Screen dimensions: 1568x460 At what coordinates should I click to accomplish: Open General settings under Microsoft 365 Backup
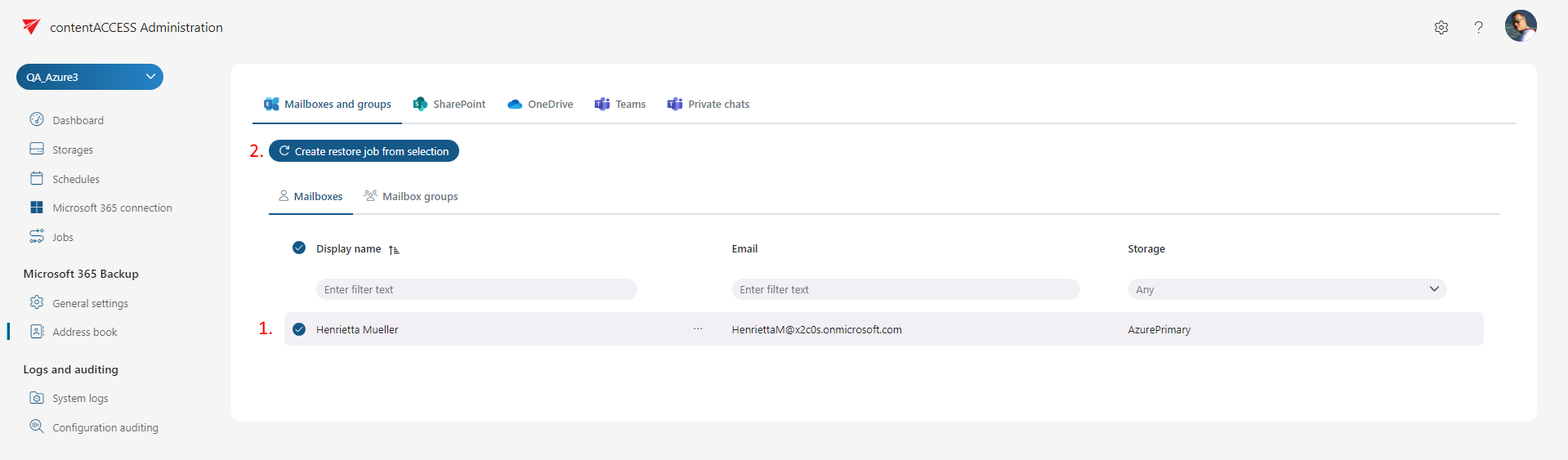(x=90, y=303)
